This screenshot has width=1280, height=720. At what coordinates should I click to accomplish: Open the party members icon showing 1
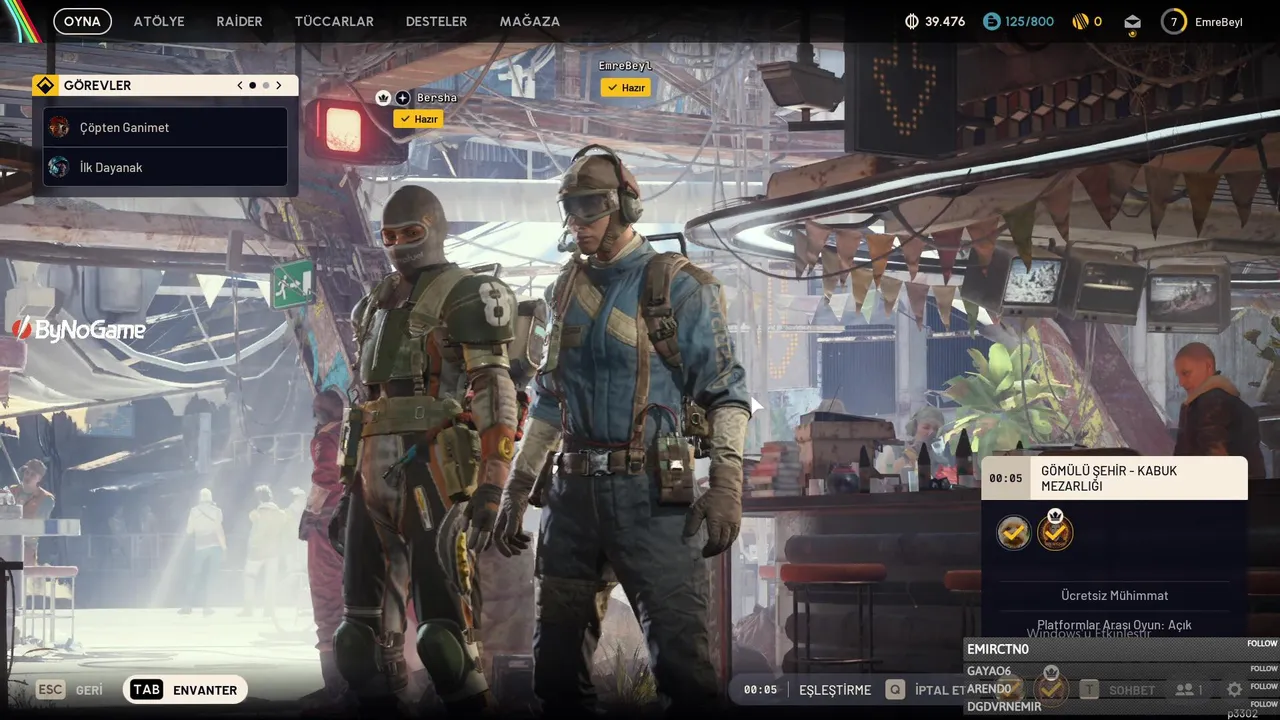[1189, 690]
